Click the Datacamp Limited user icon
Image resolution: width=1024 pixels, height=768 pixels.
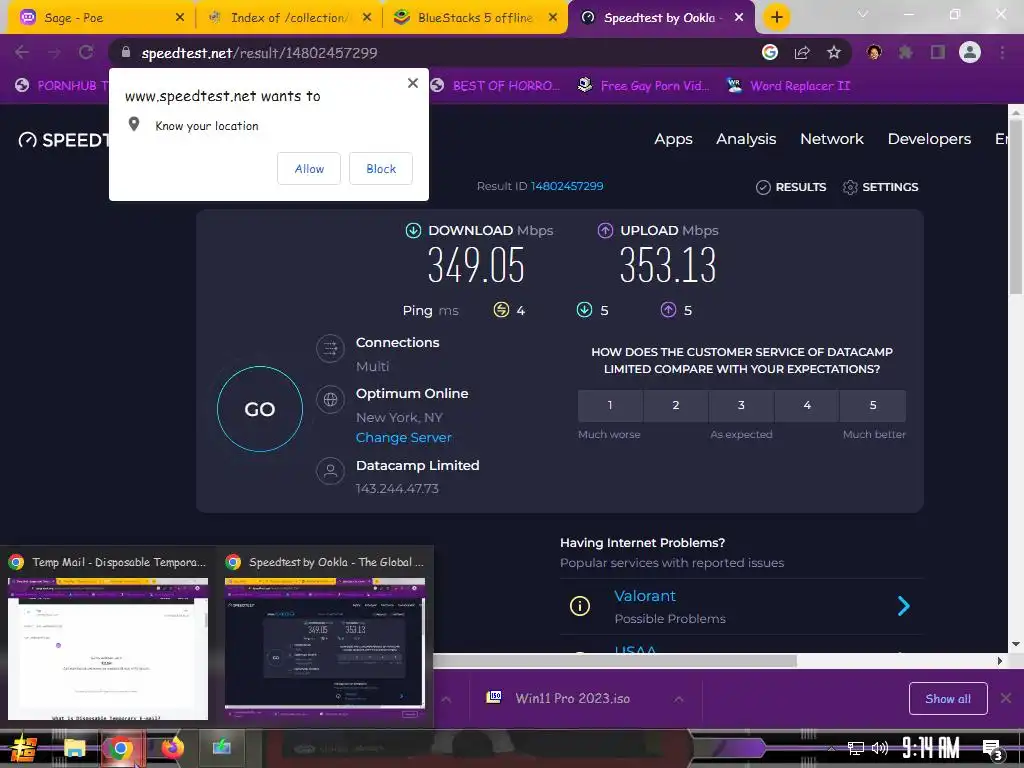(x=330, y=471)
